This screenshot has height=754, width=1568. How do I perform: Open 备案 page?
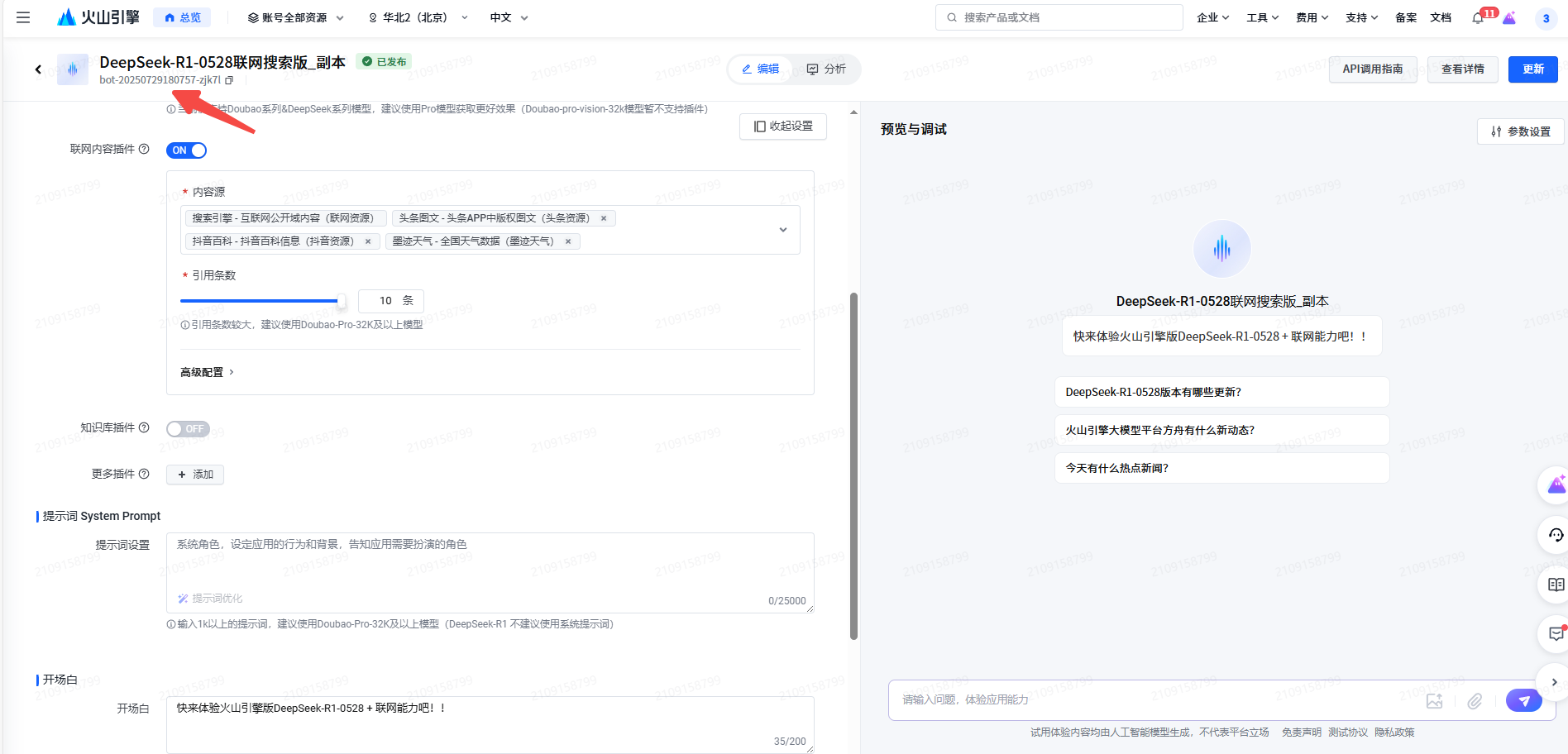click(1406, 17)
